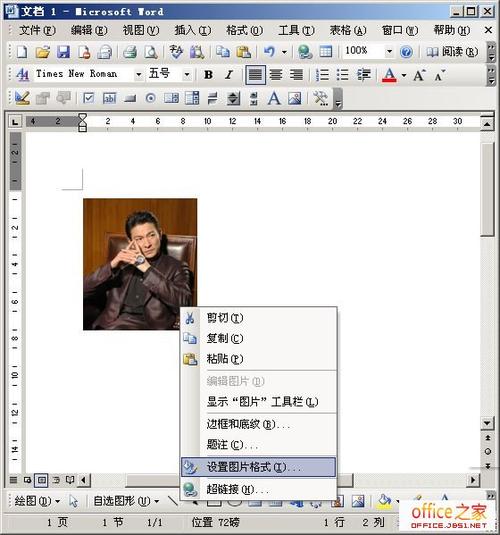This screenshot has height=535, width=500.
Task: Insert a text box control (abl)
Action: pos(109,99)
